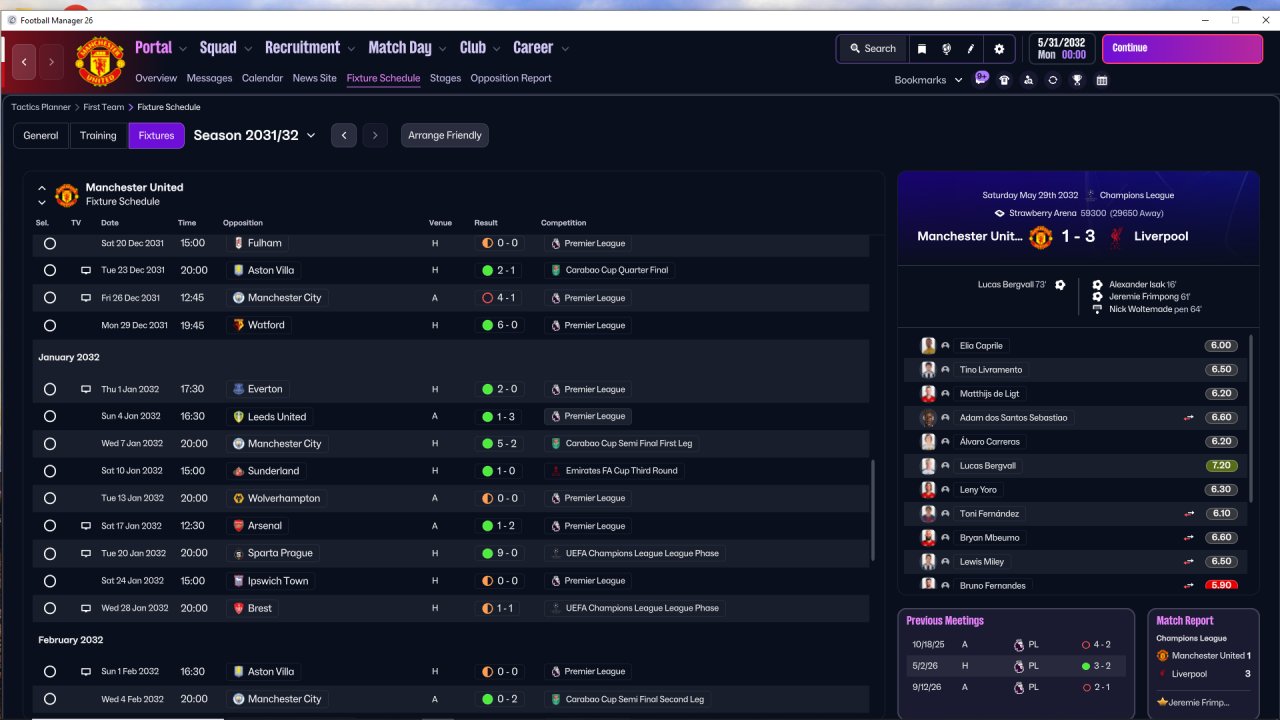The width and height of the screenshot is (1280, 720).
Task: Click the Manchester United crest in fixture list header
Action: point(67,194)
